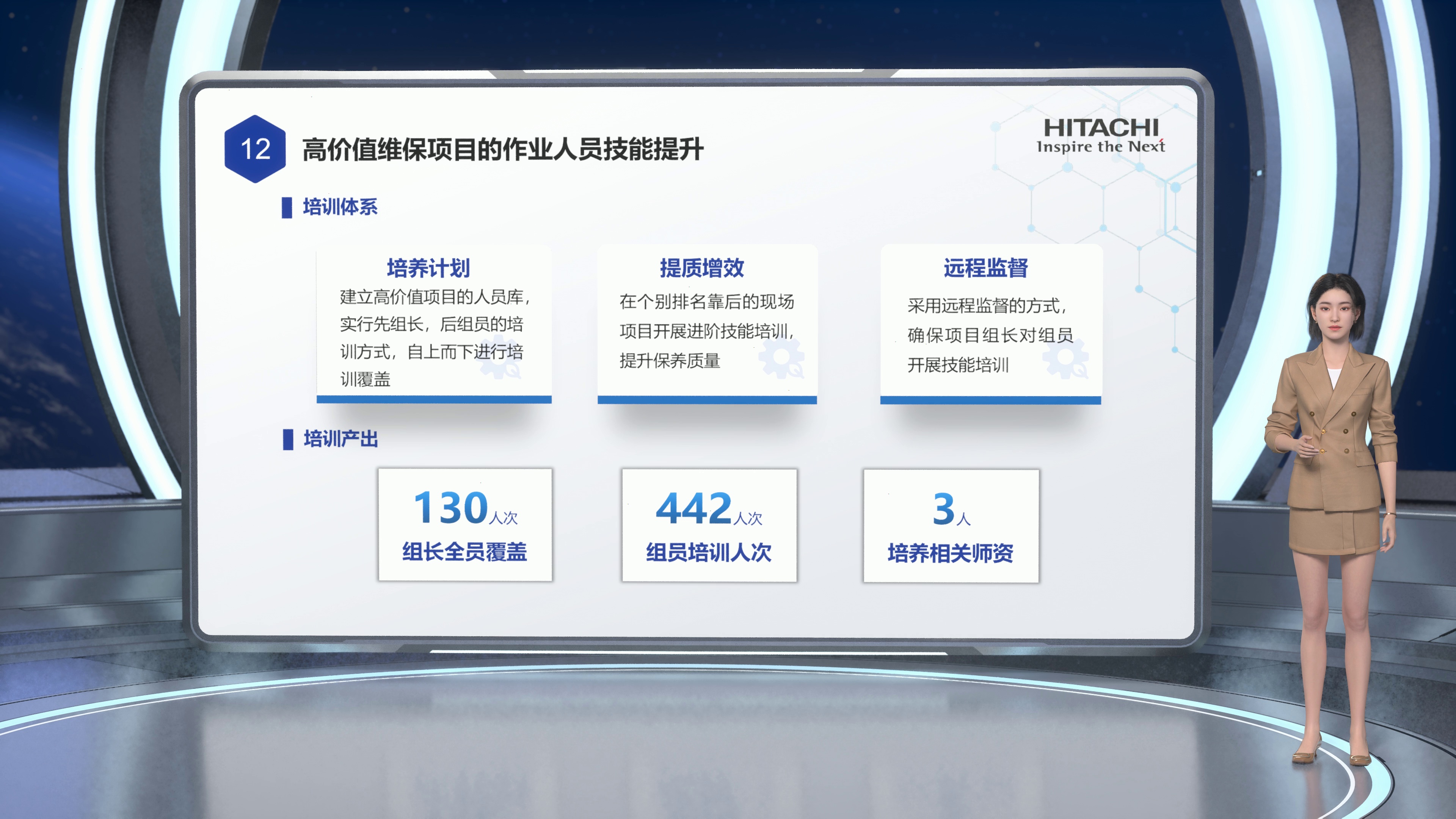Click the 3人 培养相关师资 box
This screenshot has width=1456, height=819.
pyautogui.click(x=951, y=526)
